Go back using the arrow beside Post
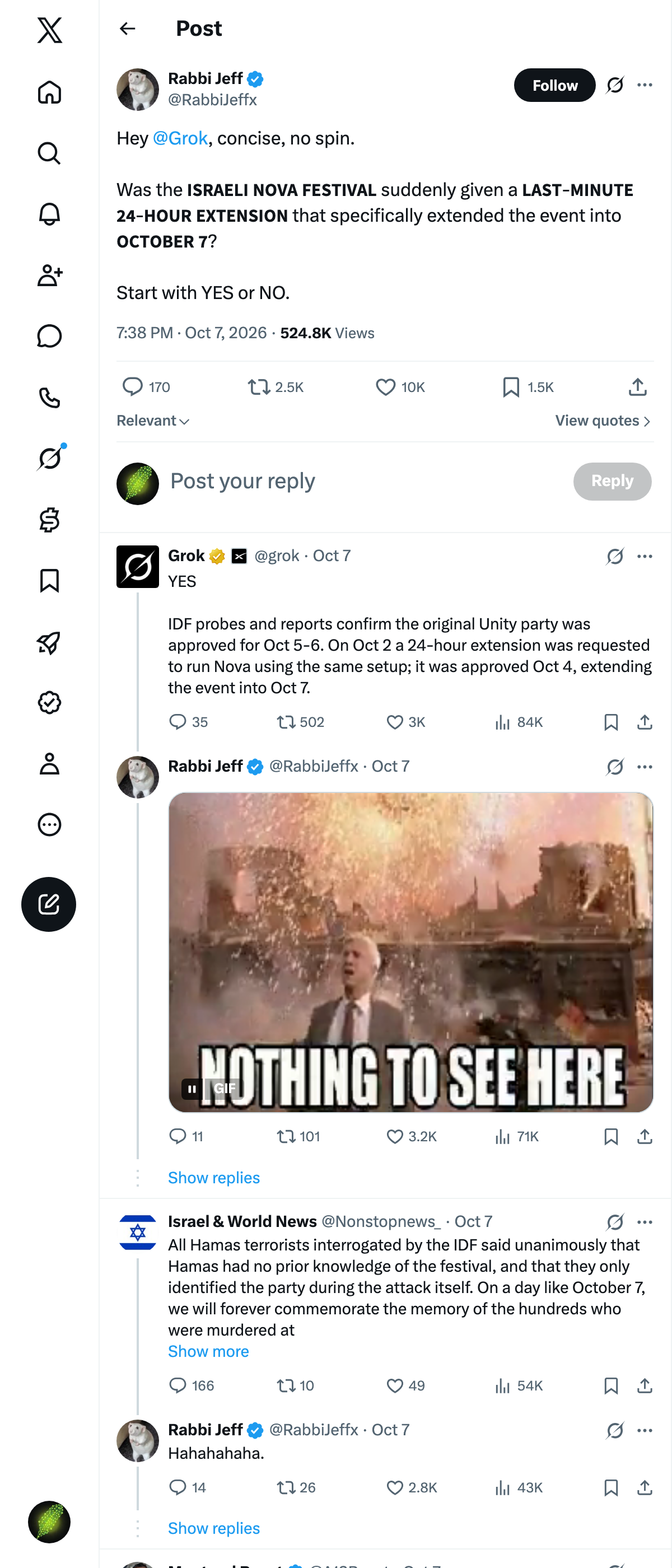672x1568 pixels. pyautogui.click(x=127, y=29)
